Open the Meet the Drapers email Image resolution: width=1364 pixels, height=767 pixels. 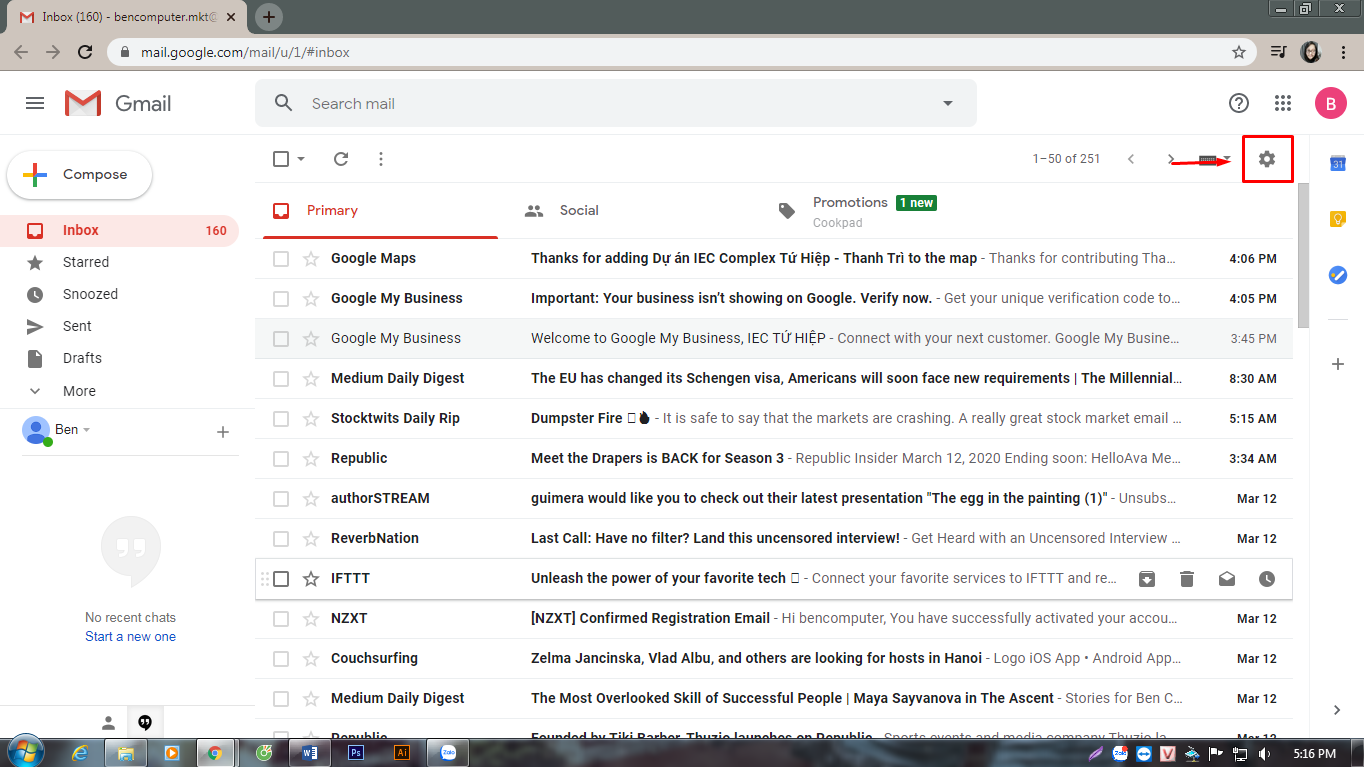(773, 458)
